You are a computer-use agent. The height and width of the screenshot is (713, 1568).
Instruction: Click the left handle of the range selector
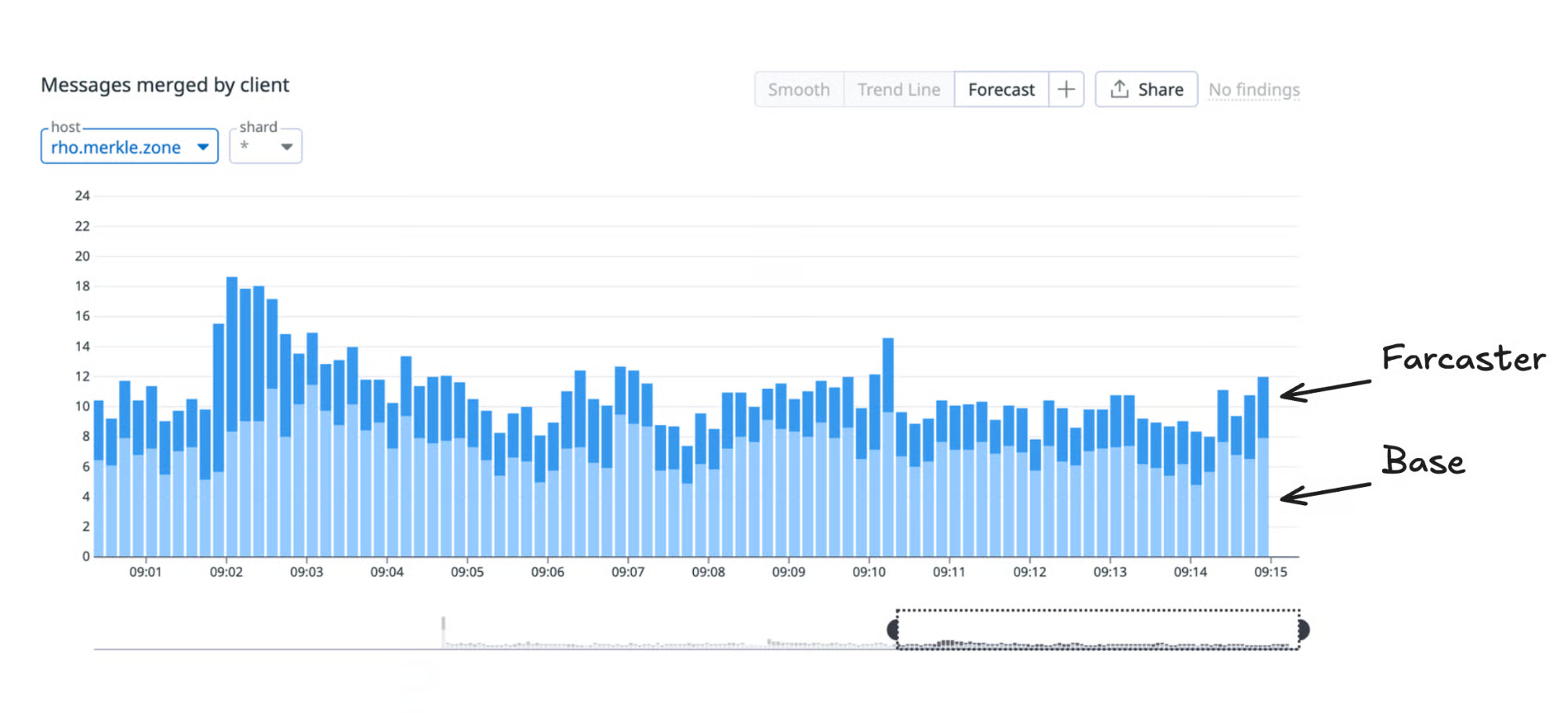tap(893, 630)
